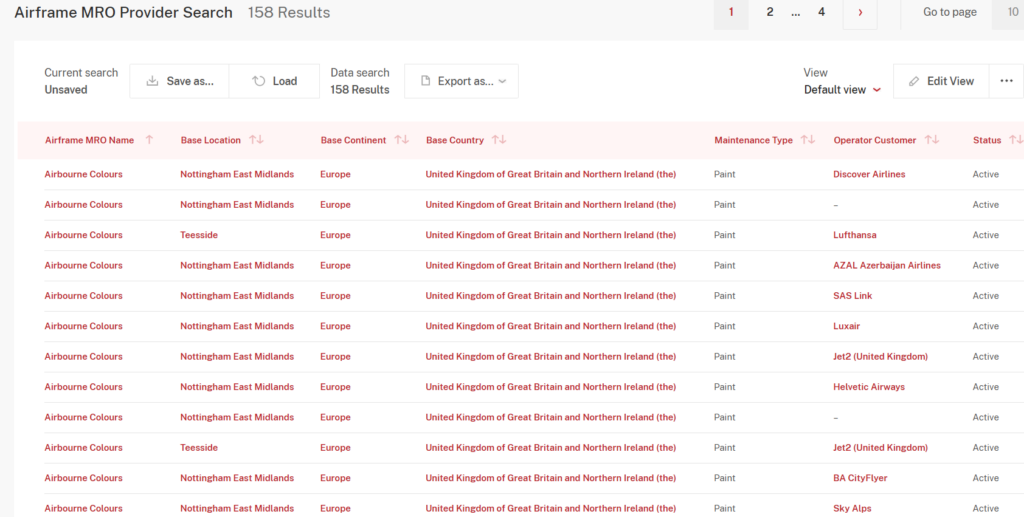Open Lufthansa operator link

coord(855,235)
